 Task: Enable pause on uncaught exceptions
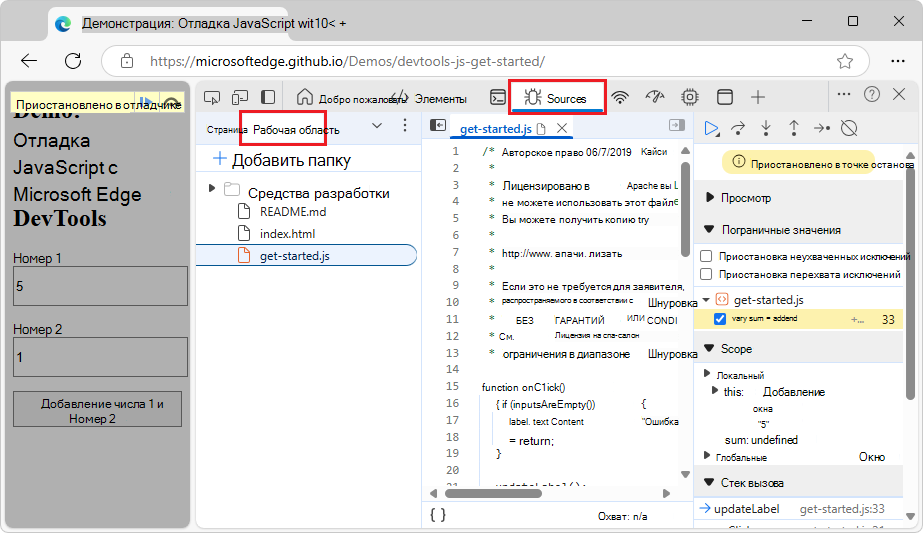[706, 256]
